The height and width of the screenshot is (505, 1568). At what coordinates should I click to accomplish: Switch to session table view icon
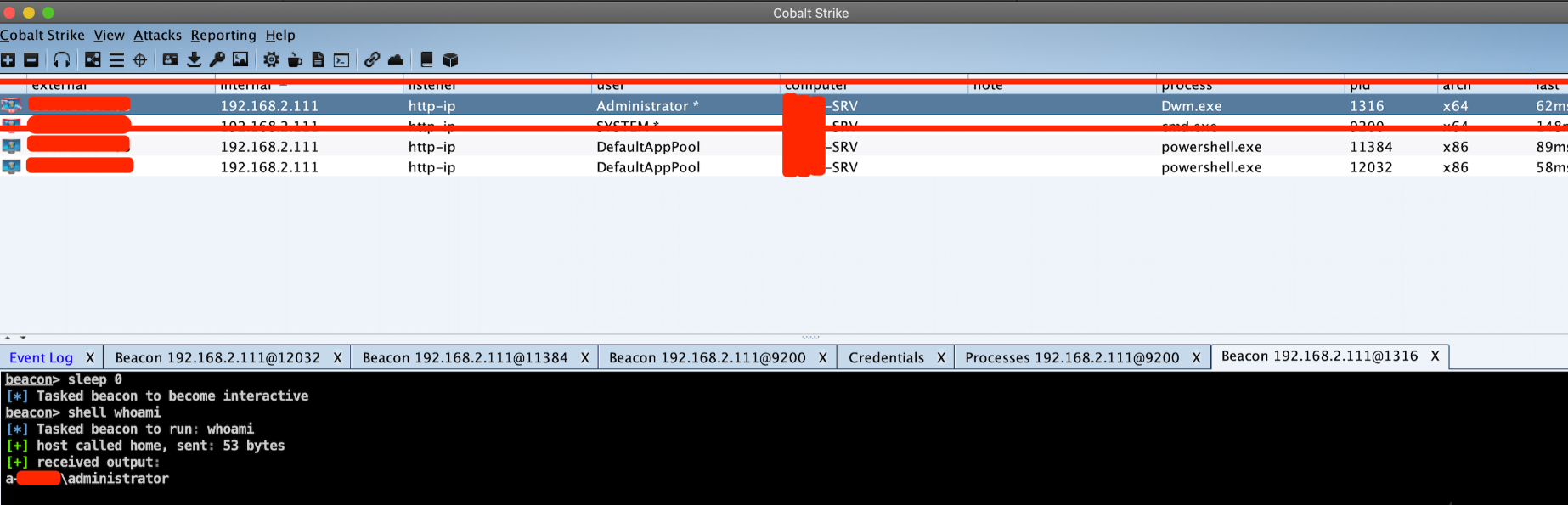pos(116,59)
